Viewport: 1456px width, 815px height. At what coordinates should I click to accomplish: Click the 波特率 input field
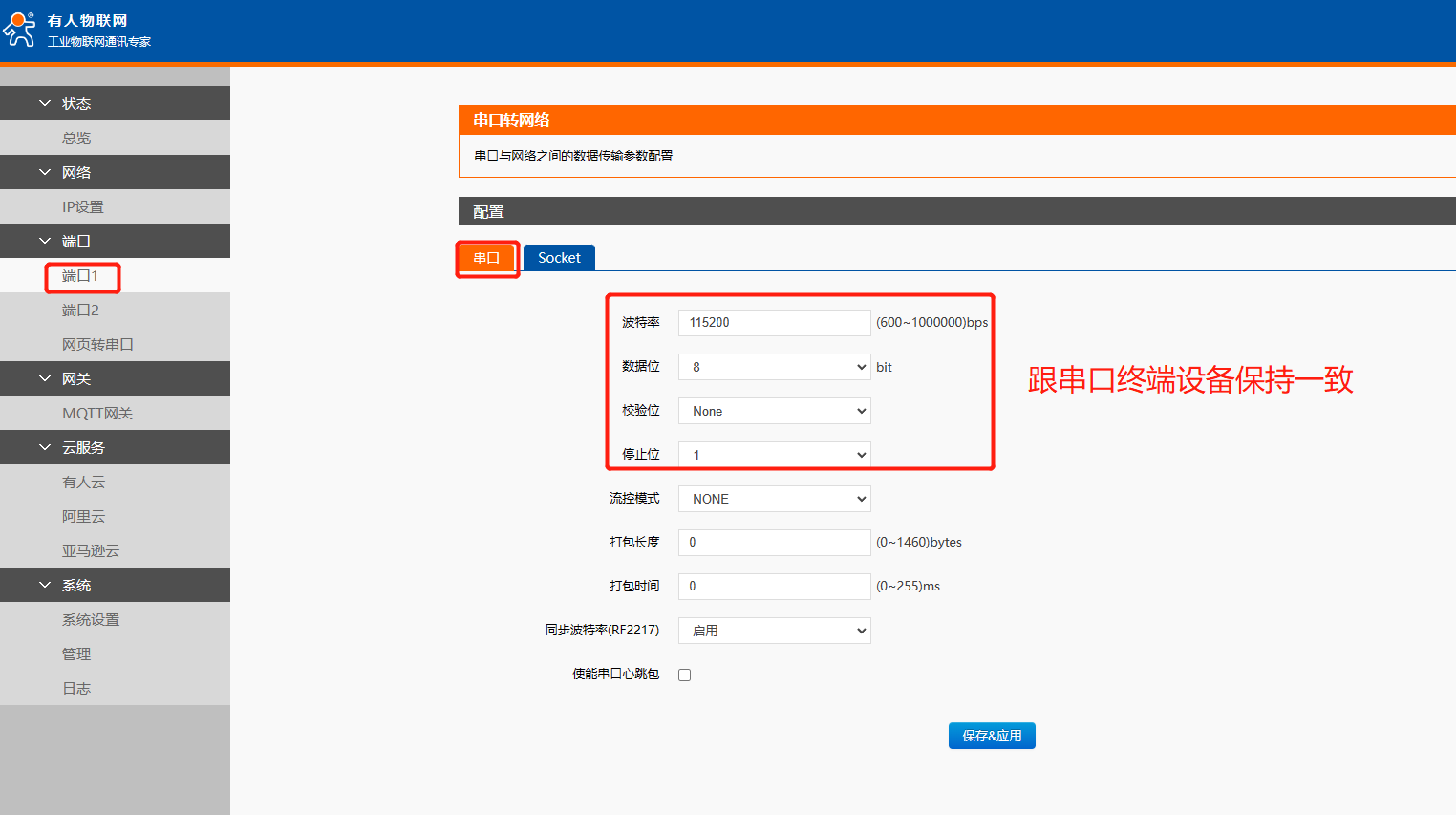coord(774,323)
